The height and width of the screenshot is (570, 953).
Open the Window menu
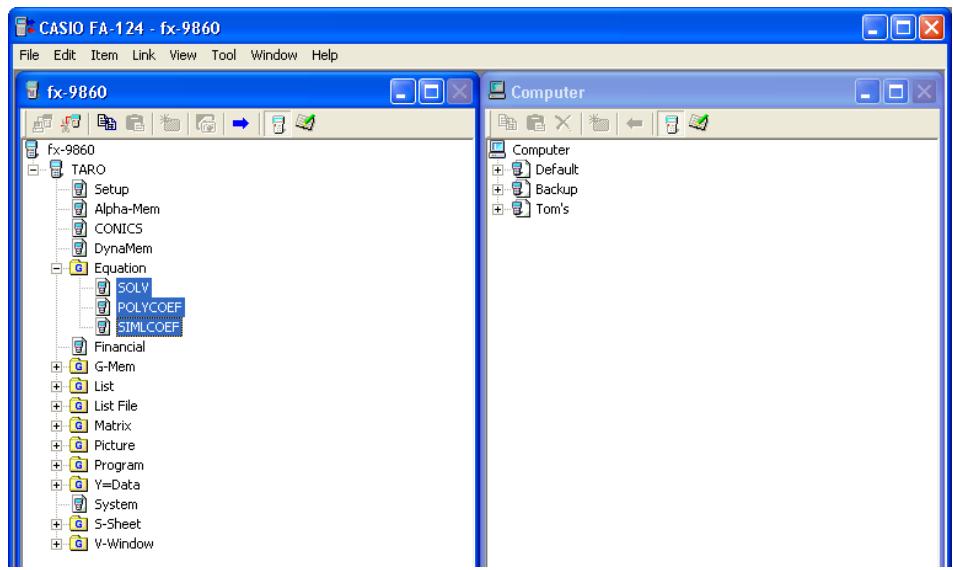click(274, 55)
